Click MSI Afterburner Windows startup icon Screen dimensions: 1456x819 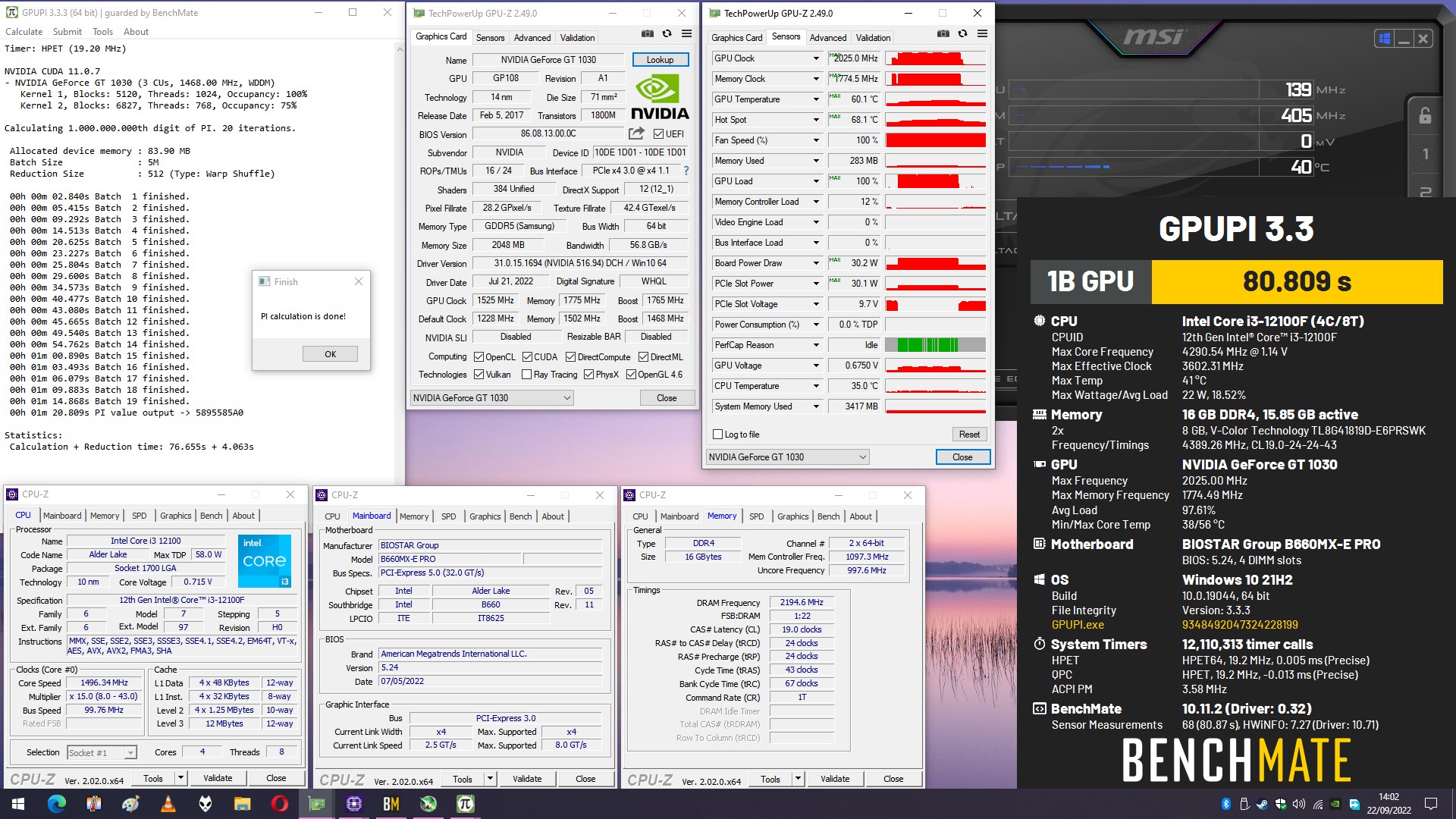(x=1384, y=39)
